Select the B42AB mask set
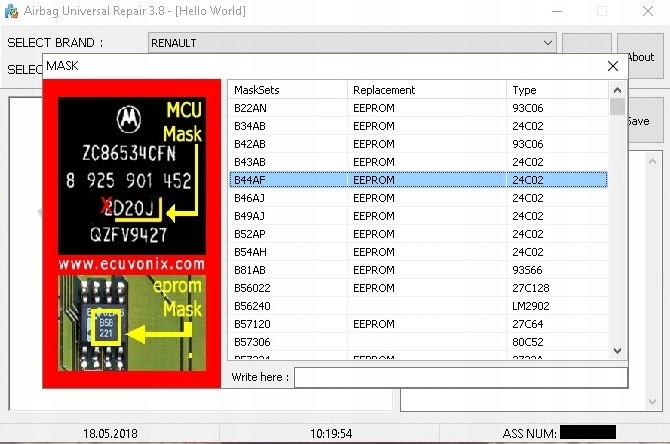The image size is (670, 444). coord(418,144)
